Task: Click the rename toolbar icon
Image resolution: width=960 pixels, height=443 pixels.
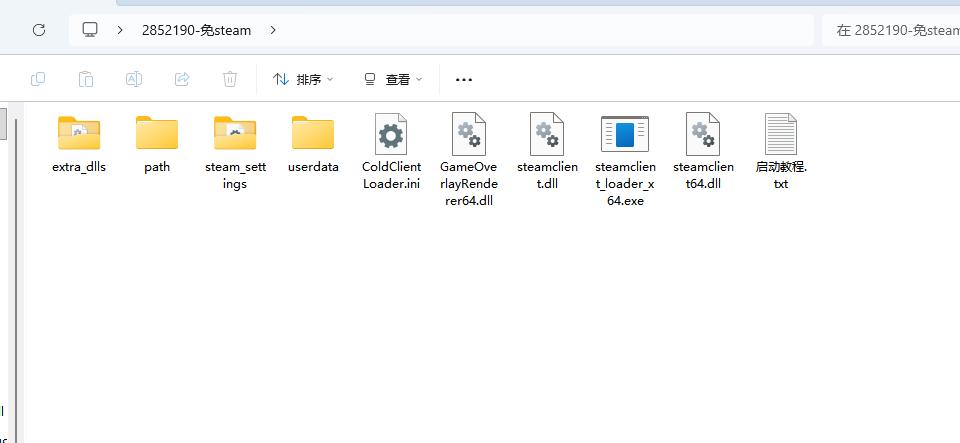Action: coord(133,79)
